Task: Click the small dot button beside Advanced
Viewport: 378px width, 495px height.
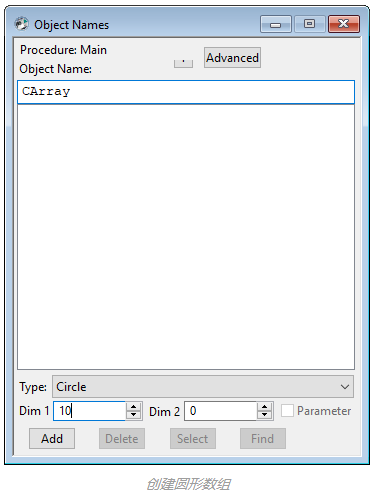Action: (183, 63)
